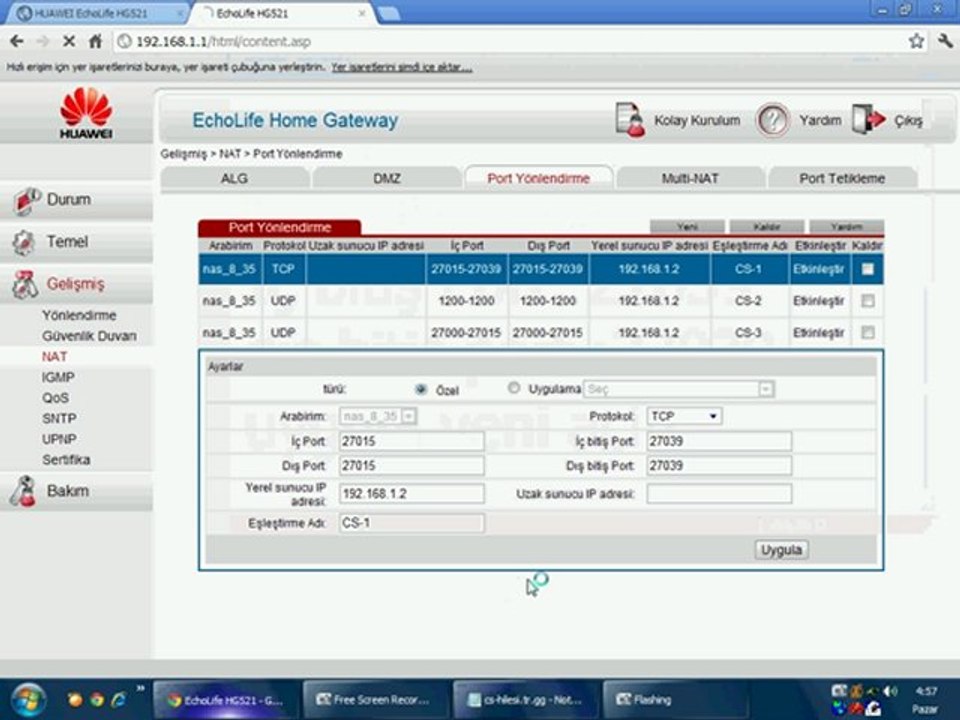The image size is (960, 720).
Task: Open Güvenlik Duvarı in sidebar menu
Action: (x=89, y=336)
